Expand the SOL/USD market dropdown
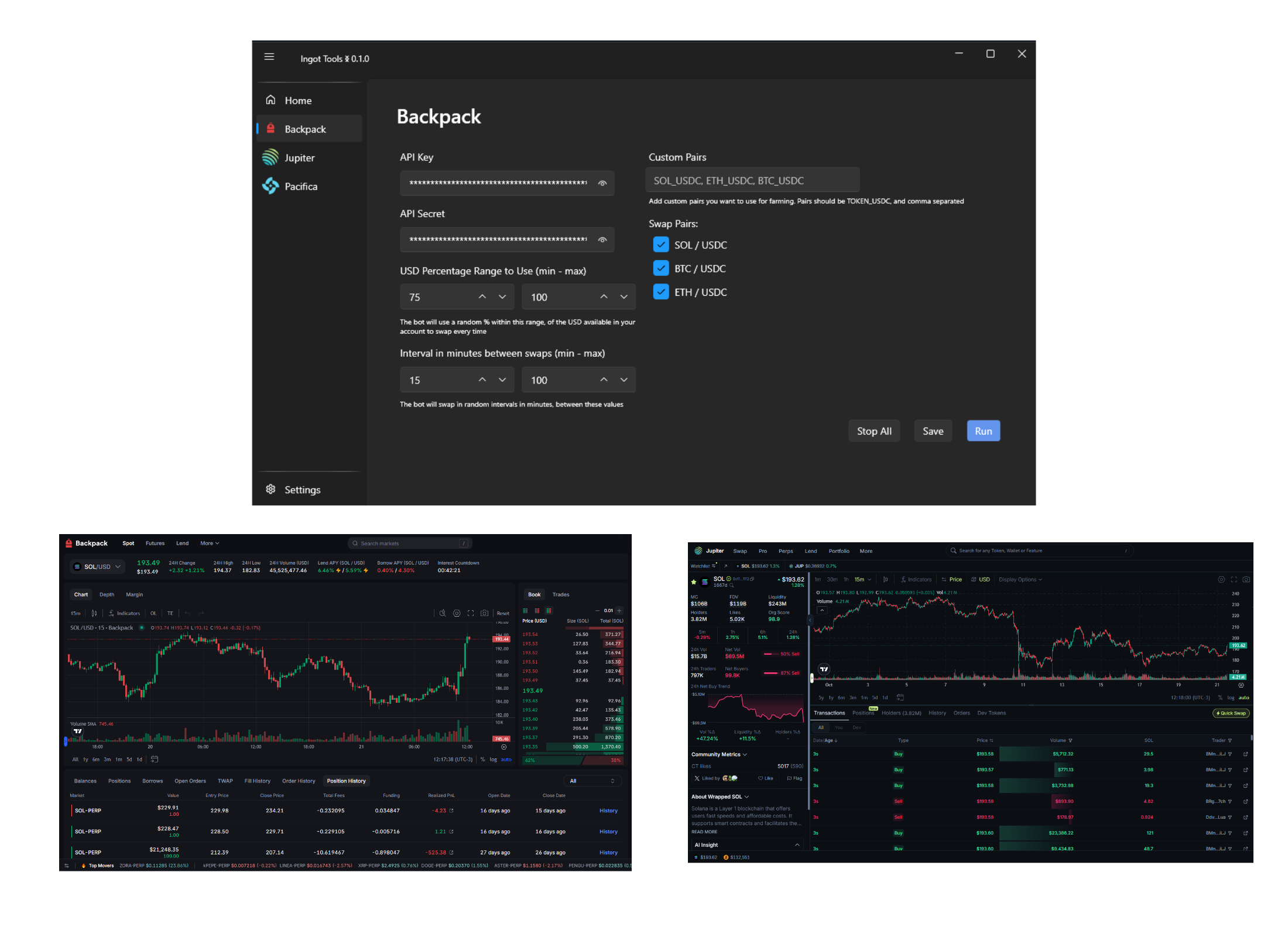This screenshot has height=937, width=1288. 98,567
